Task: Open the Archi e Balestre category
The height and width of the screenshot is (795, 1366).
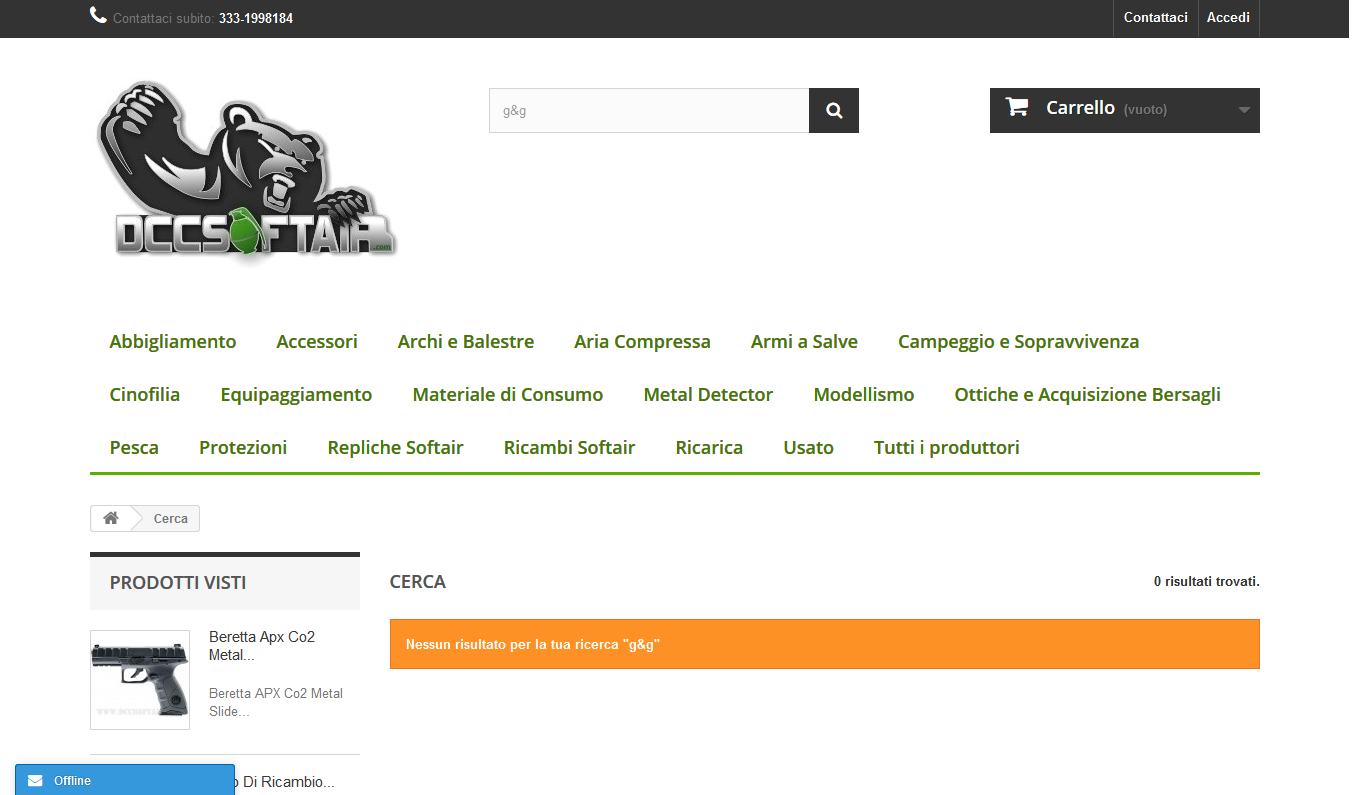Action: pyautogui.click(x=466, y=341)
